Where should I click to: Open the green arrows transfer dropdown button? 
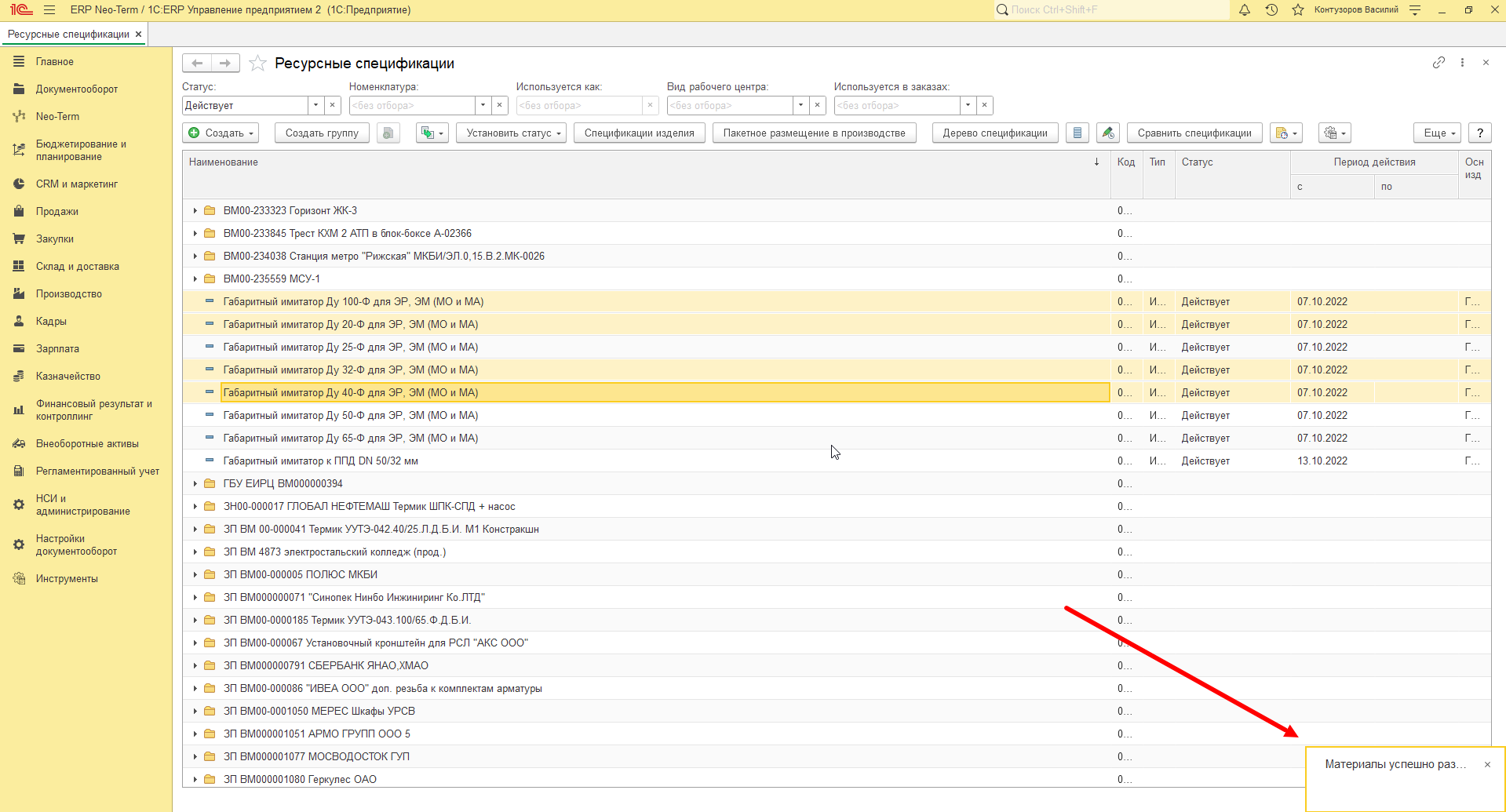432,133
